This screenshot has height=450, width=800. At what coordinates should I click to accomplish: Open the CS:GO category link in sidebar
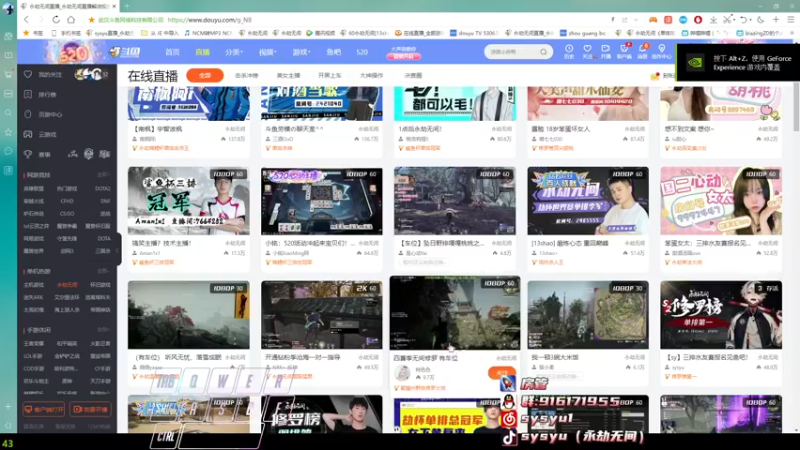click(x=67, y=213)
